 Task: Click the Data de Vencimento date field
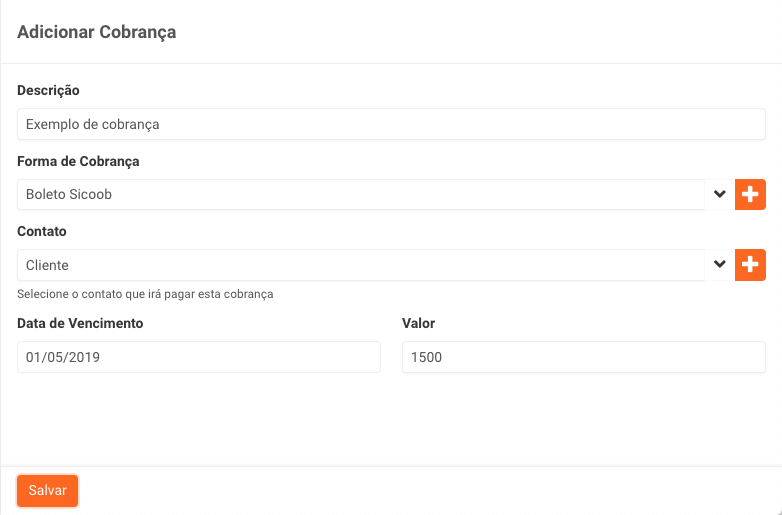click(x=198, y=357)
